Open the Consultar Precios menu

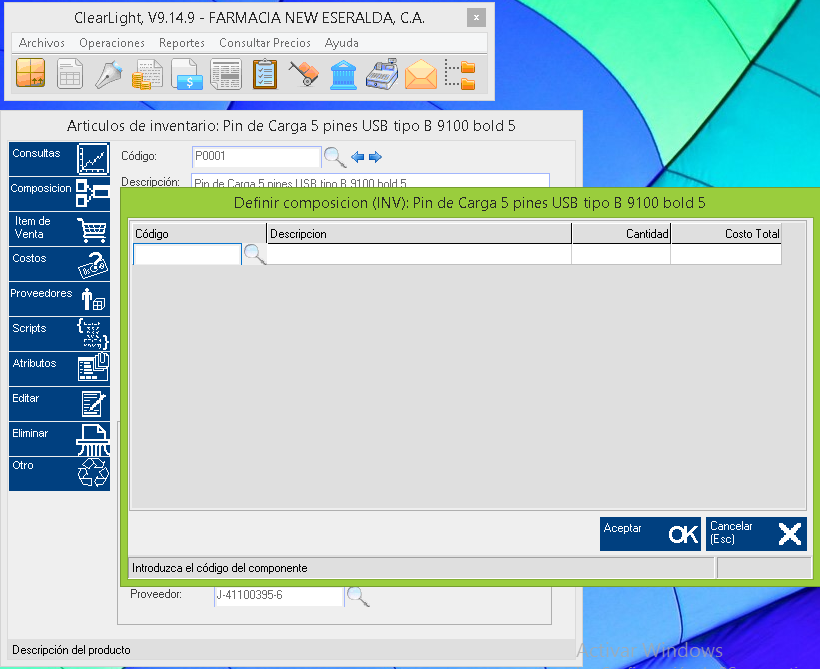(265, 43)
